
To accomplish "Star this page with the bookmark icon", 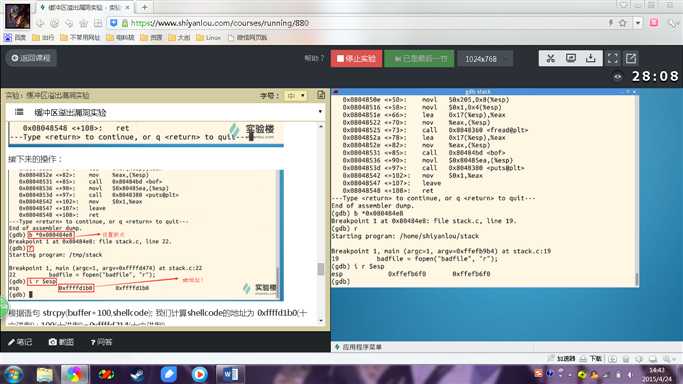I will click(x=622, y=23).
